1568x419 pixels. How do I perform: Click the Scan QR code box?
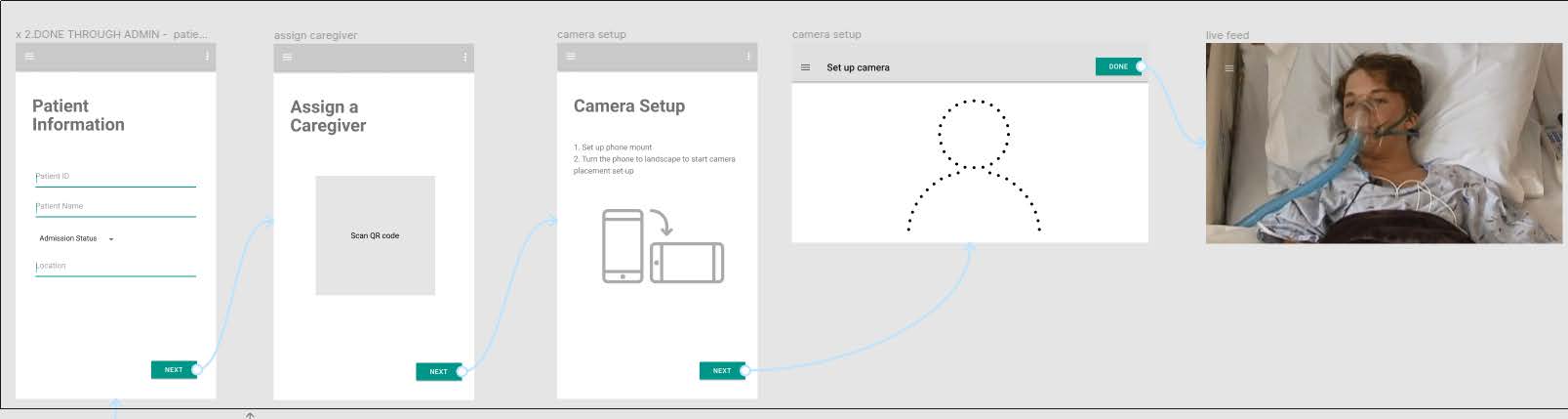tap(375, 235)
